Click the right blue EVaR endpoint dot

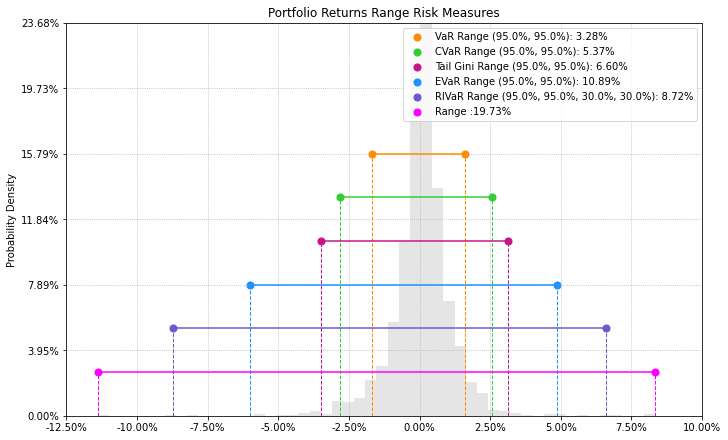[x=558, y=285]
